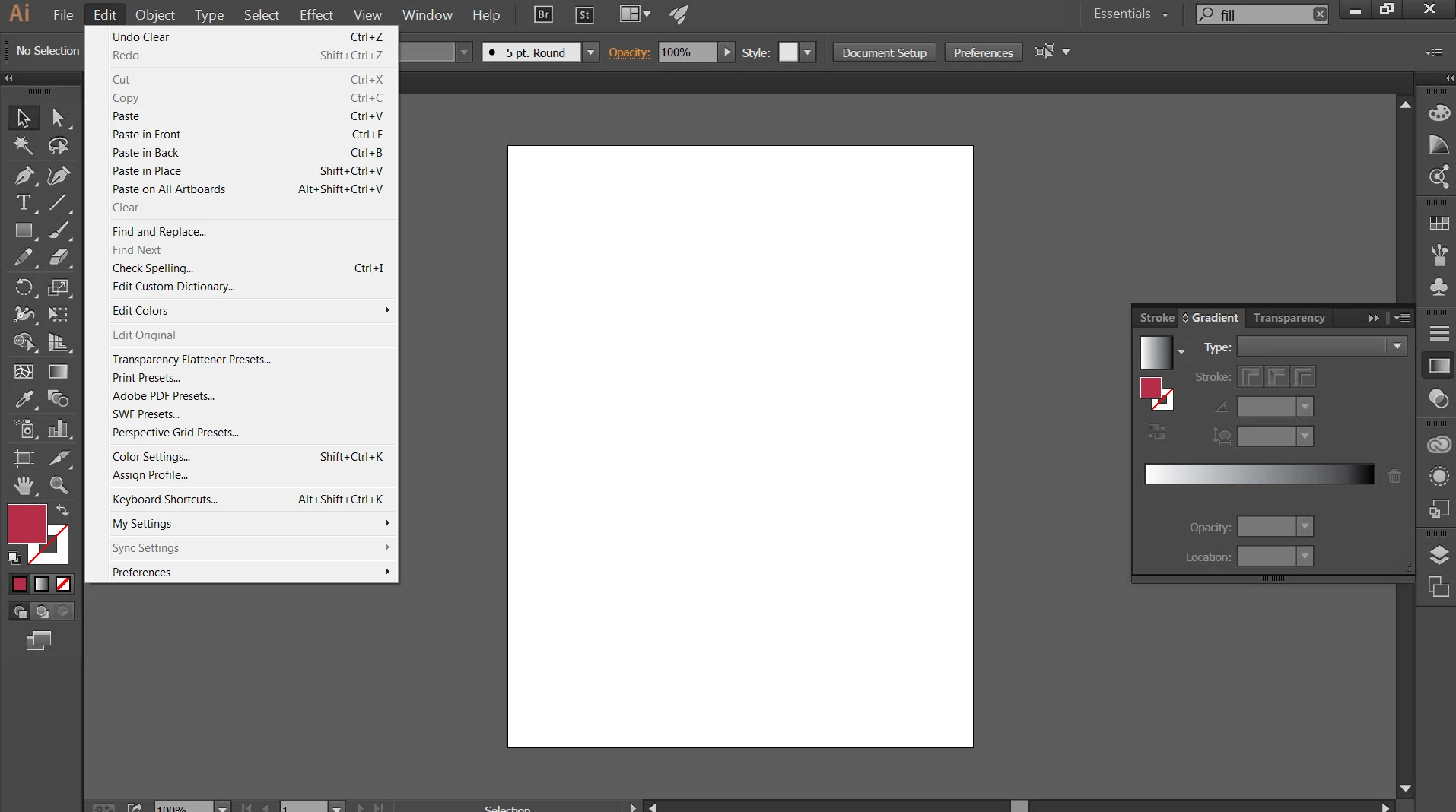Apply gradient within stroke option

click(1251, 376)
